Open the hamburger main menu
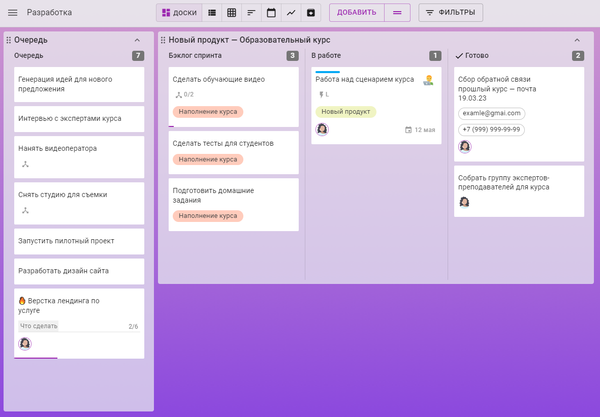This screenshot has height=417, width=600. click(x=13, y=13)
